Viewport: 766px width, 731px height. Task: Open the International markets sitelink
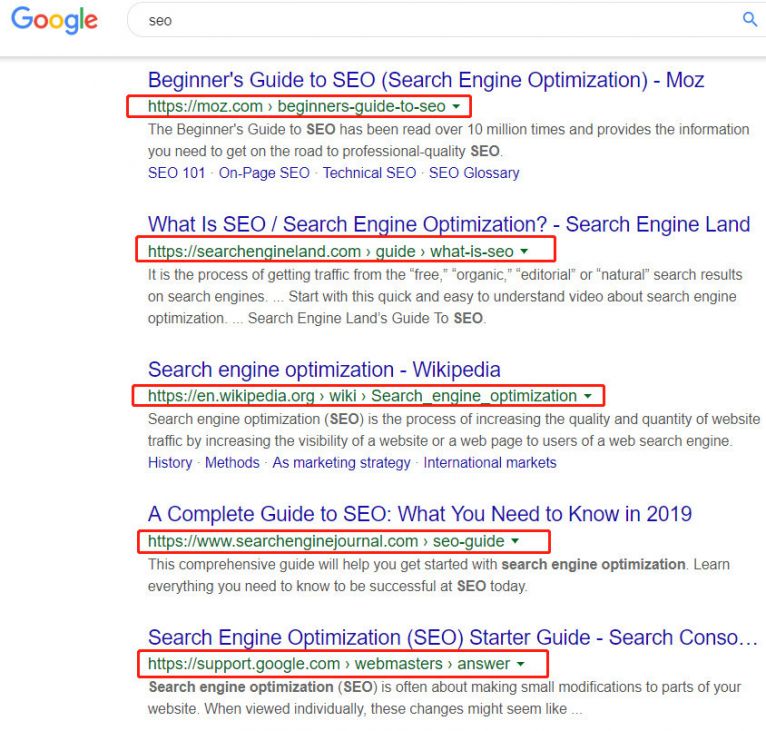tap(490, 463)
